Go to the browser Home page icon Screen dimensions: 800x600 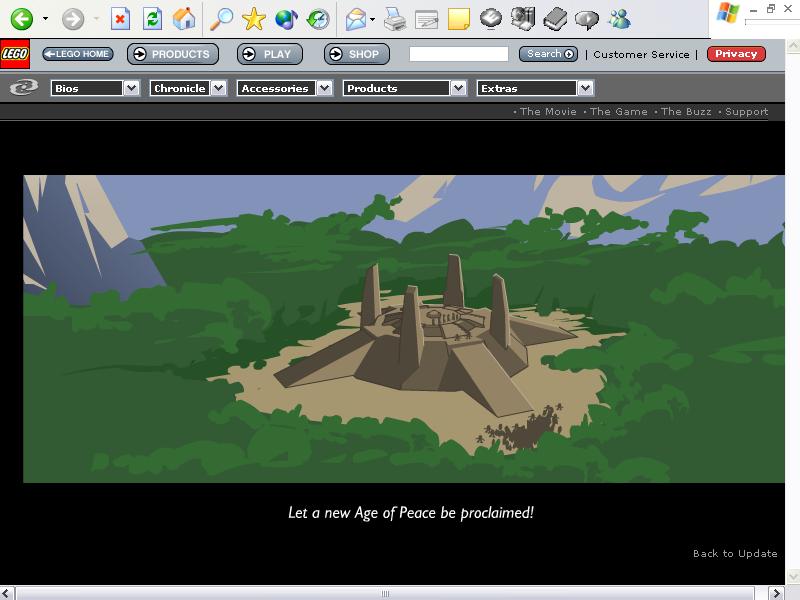[184, 19]
